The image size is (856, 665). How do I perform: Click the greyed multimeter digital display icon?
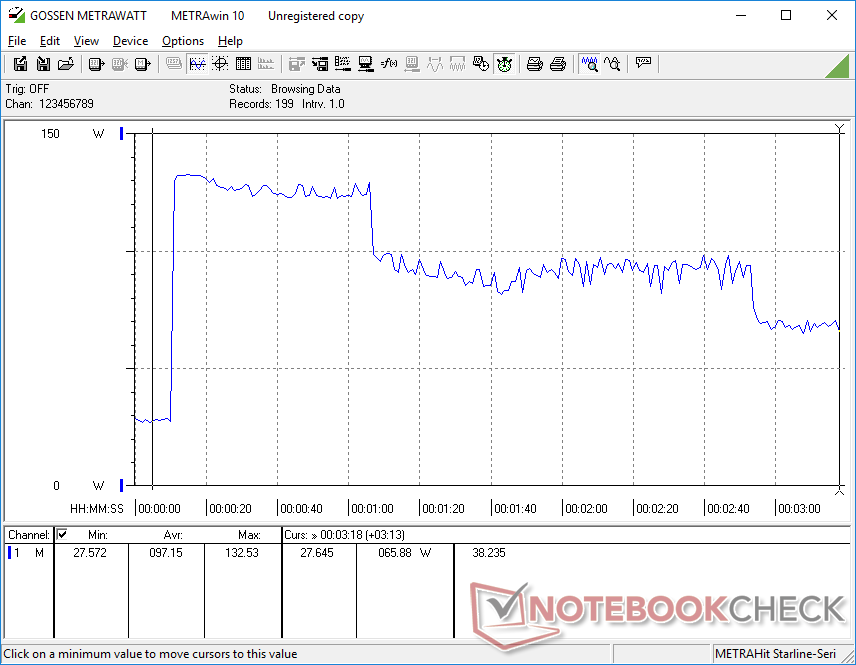pos(174,64)
